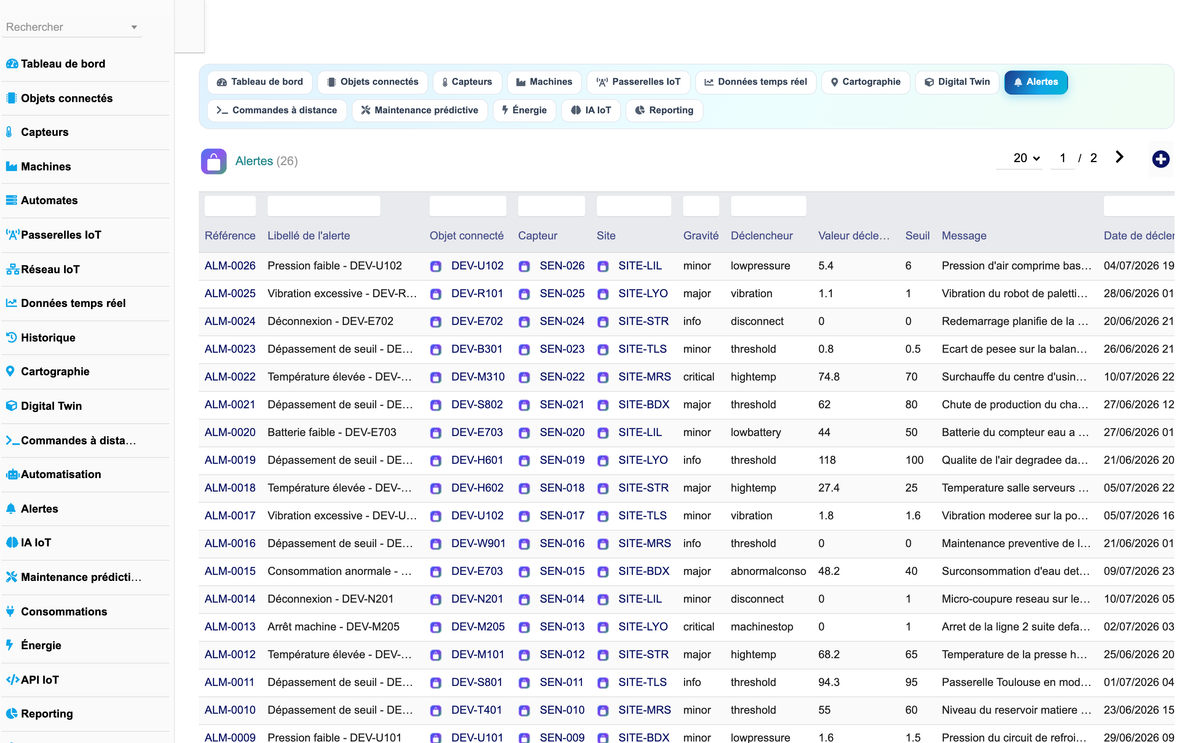Open Tableau de bord in the sidebar
Viewport: 1200px width, 743px height.
(63, 64)
